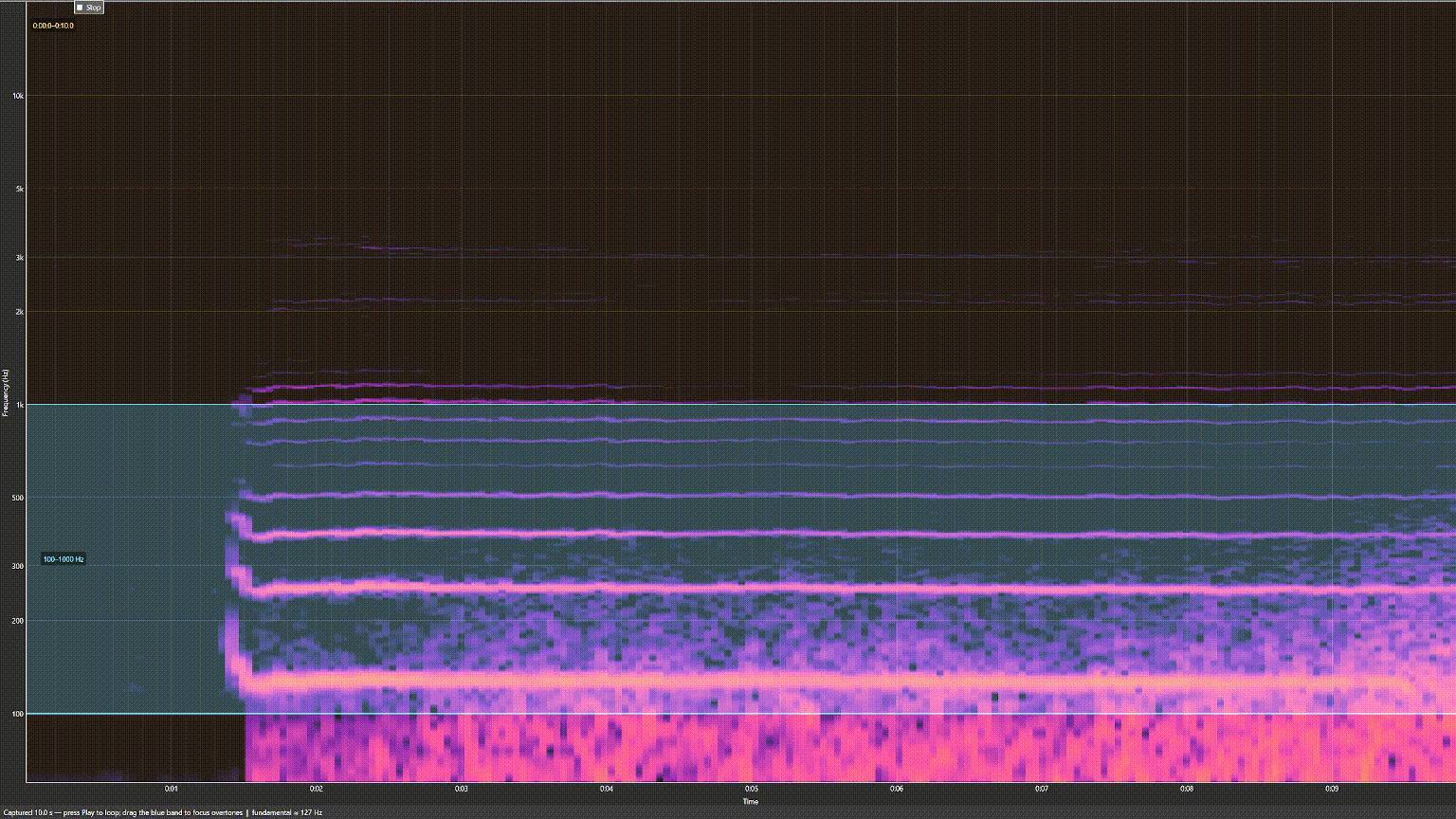Viewport: 1456px width, 819px height.
Task: Click the Stop button
Action: pyautogui.click(x=88, y=8)
